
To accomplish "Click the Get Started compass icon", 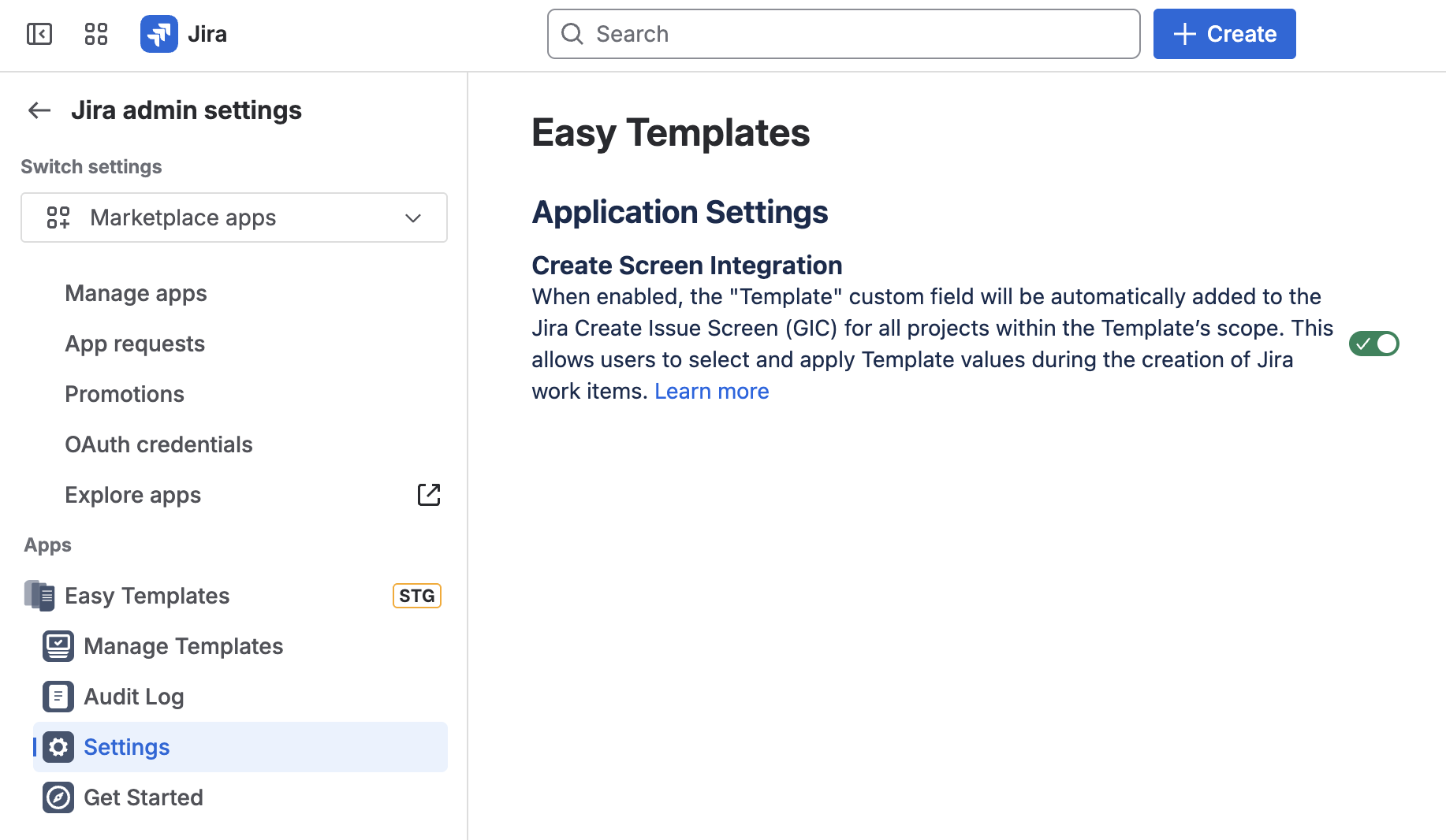I will [58, 797].
